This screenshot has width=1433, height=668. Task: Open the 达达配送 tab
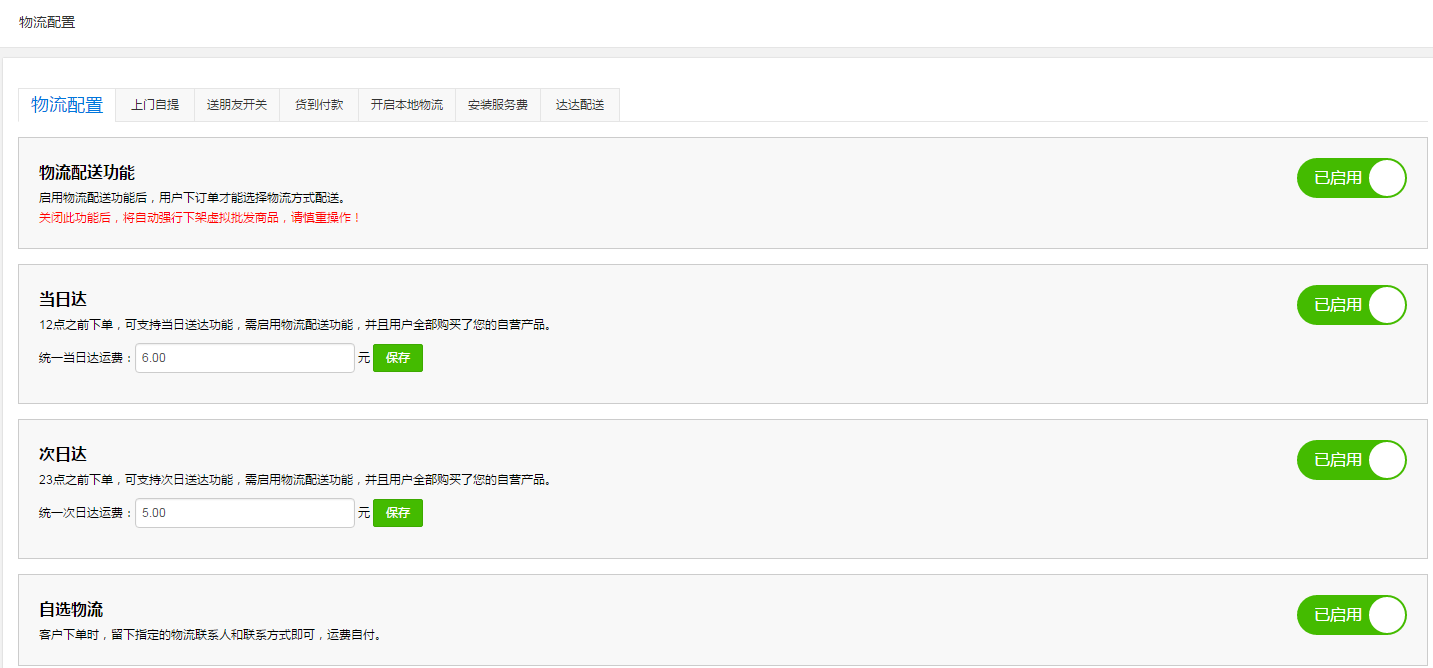(x=579, y=104)
